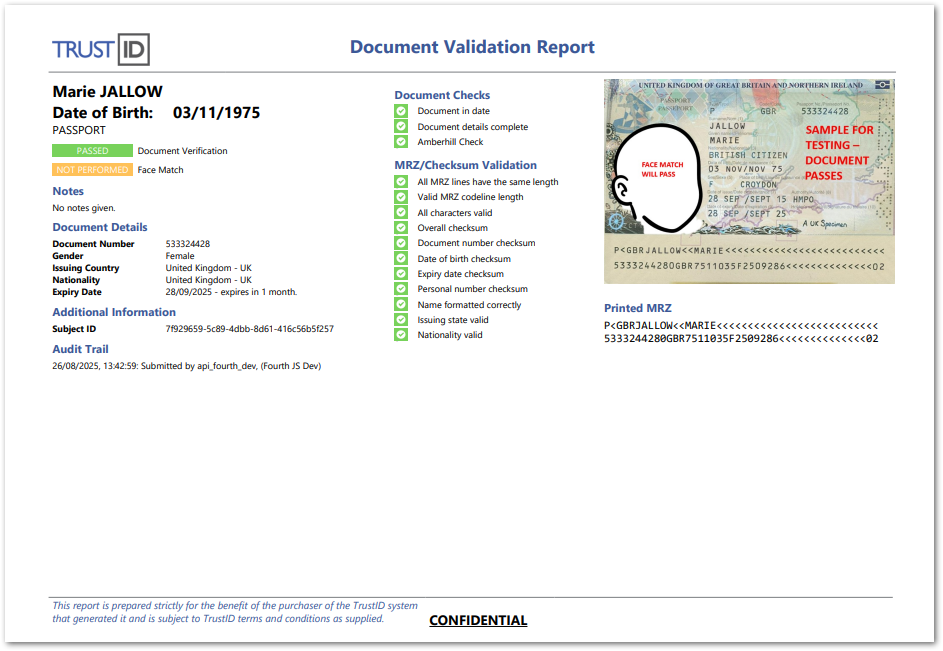Click check mark next to Issuing state valid
This screenshot has width=943, height=651.
coord(401,320)
